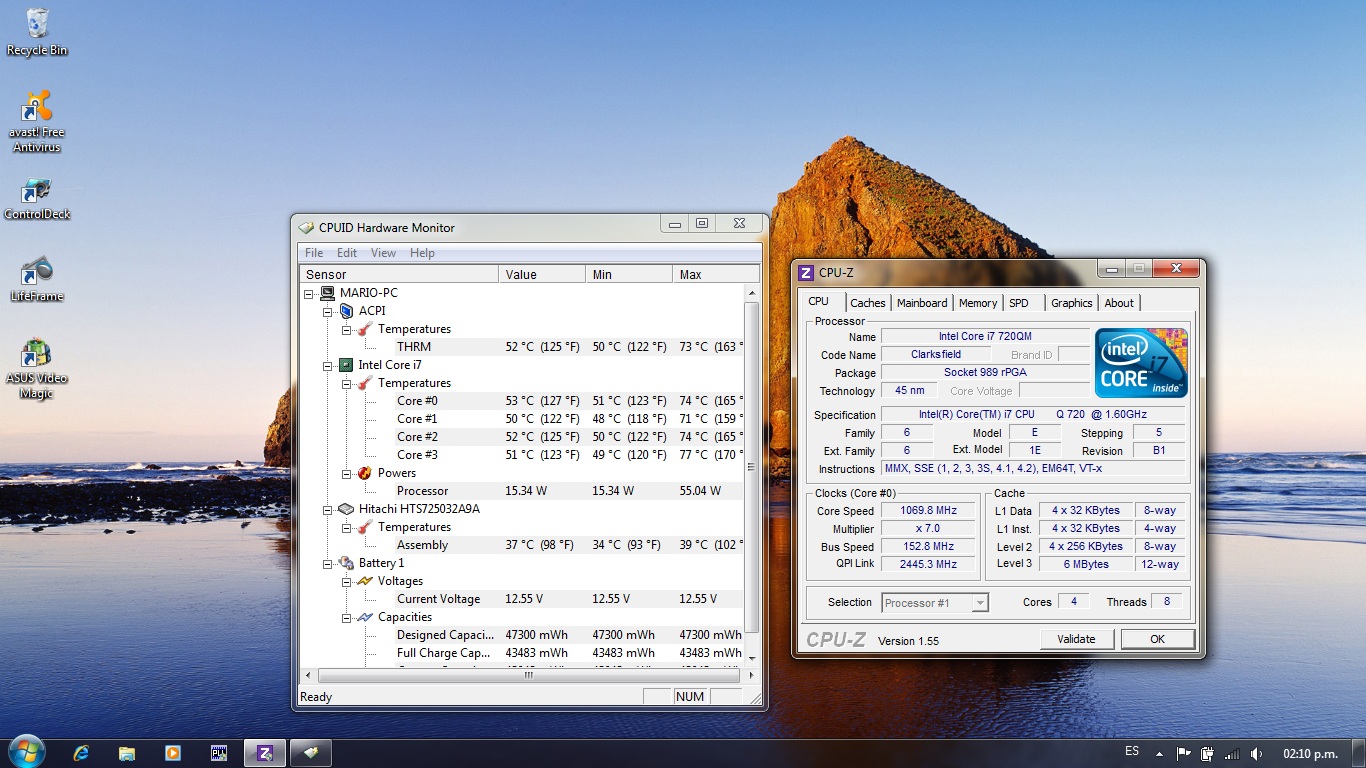Screen dimensions: 1366x768
Task: Open the Recycle Bin desktop icon
Action: 37,31
